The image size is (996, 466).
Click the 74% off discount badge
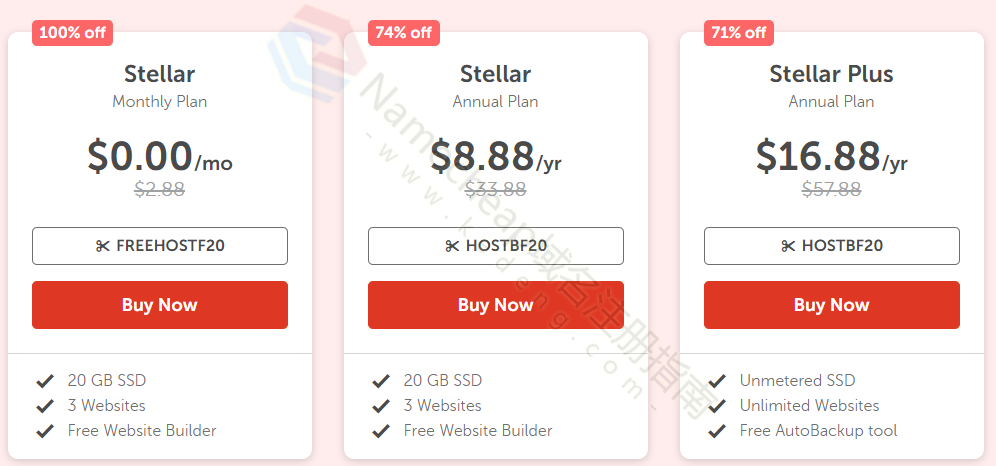tap(404, 33)
